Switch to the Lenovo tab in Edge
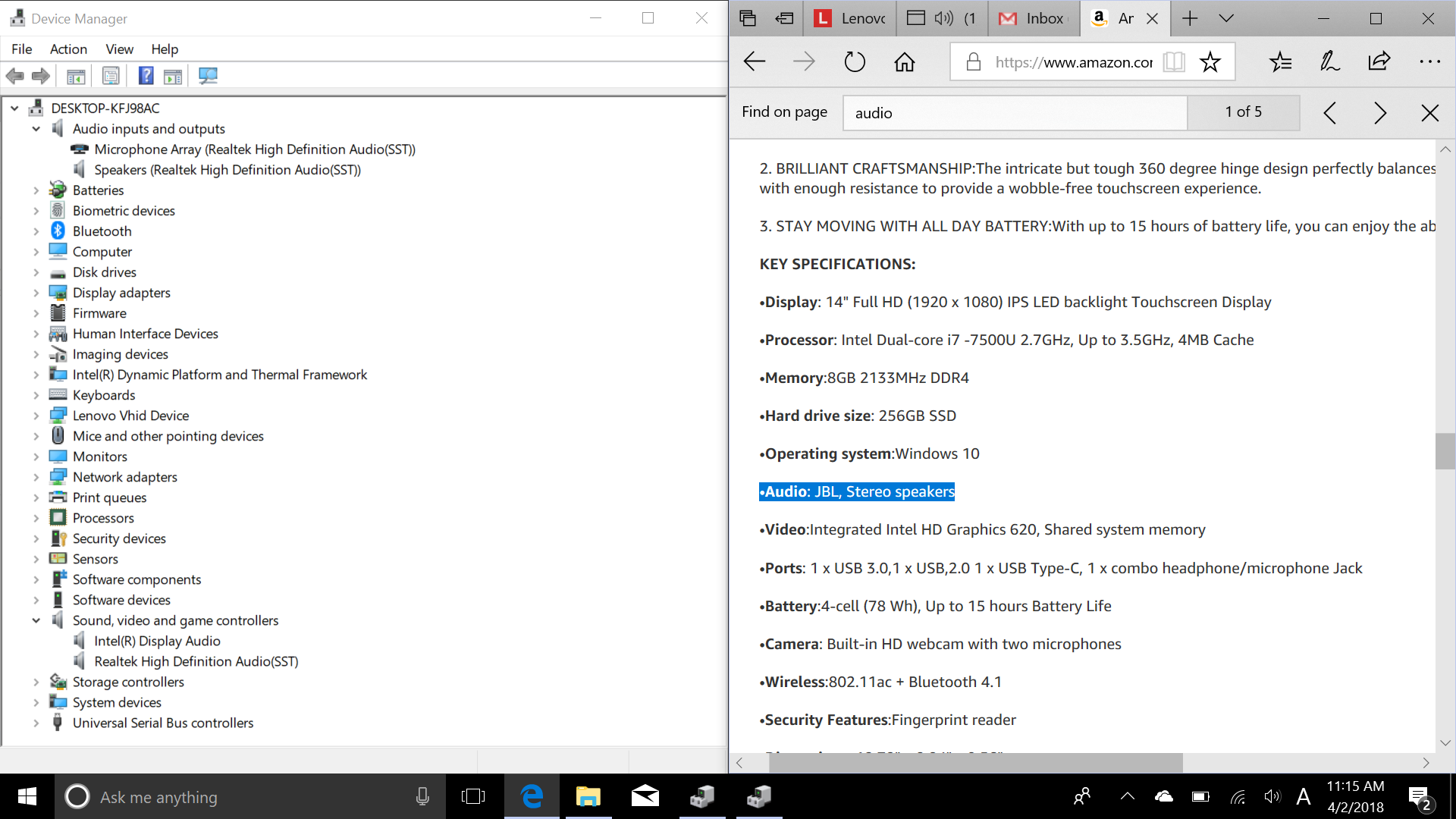1456x819 pixels. coord(850,18)
